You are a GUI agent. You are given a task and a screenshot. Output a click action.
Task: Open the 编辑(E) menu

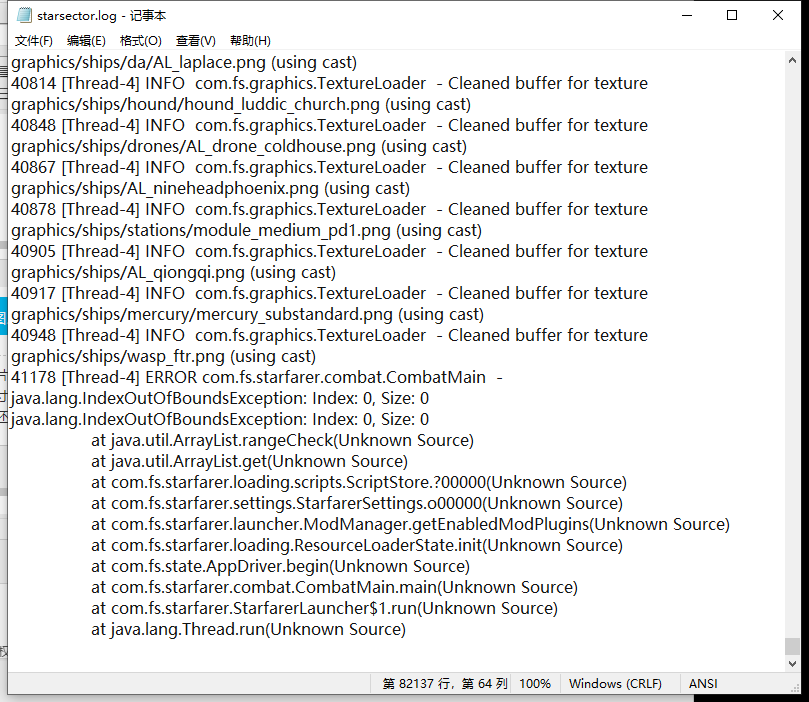pos(86,40)
